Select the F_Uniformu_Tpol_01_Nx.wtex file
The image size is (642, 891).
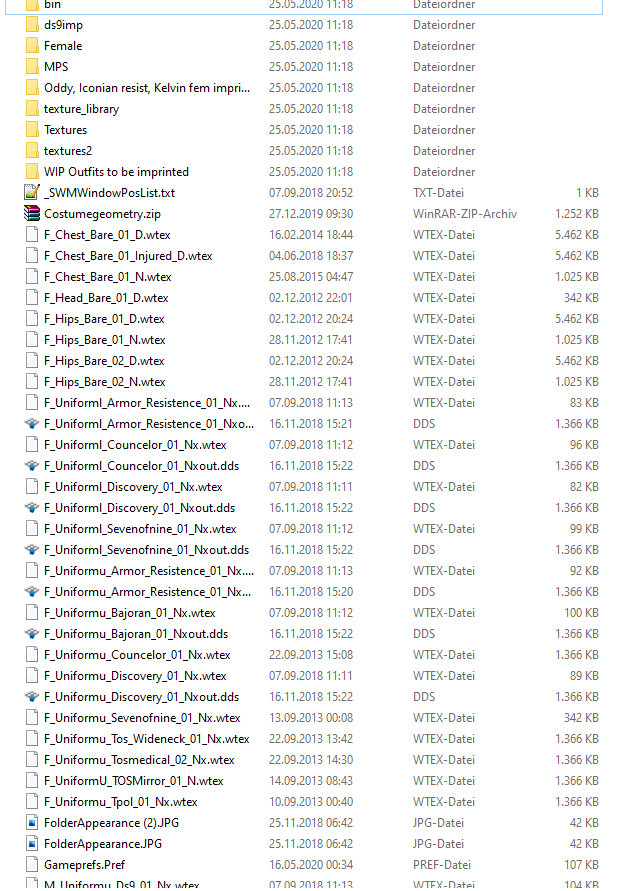coord(120,802)
